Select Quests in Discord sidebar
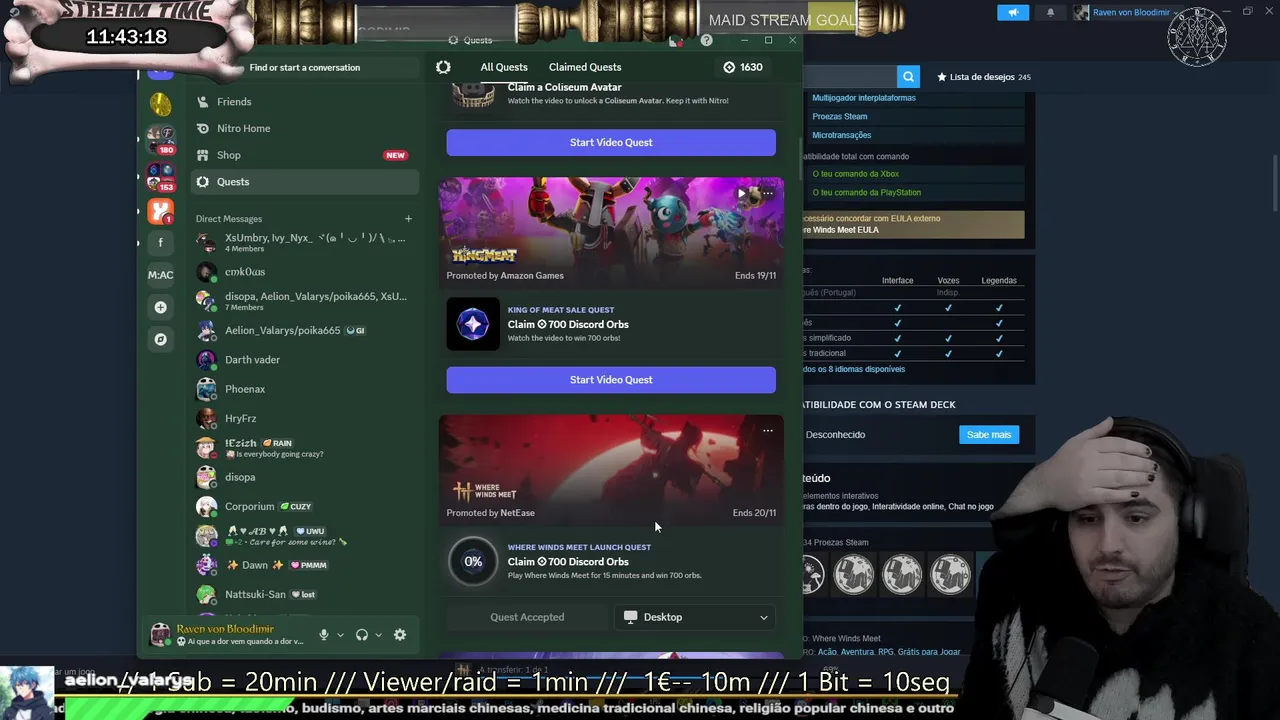The image size is (1280, 720). click(x=305, y=182)
